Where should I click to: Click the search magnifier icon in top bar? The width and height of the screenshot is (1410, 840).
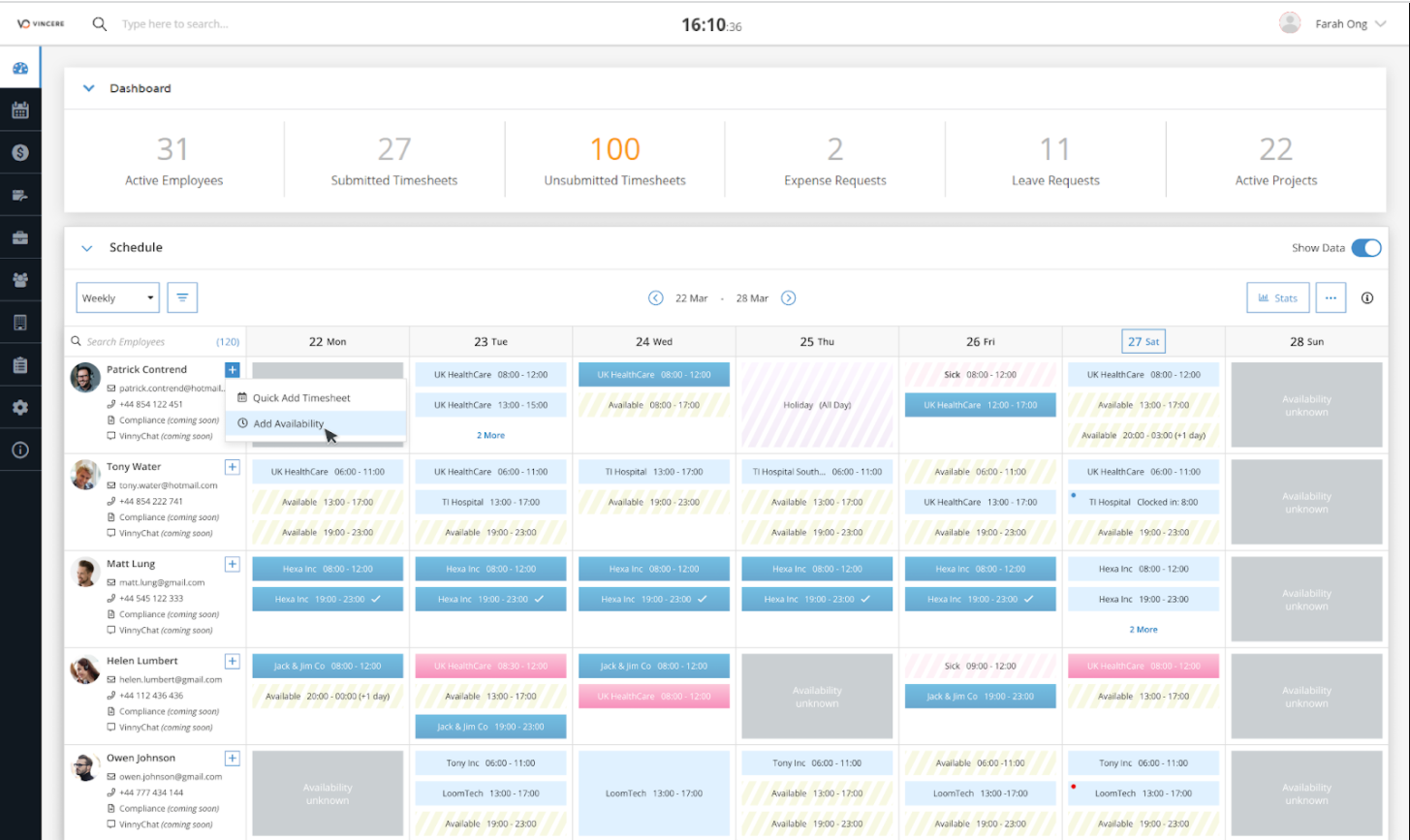click(x=98, y=23)
